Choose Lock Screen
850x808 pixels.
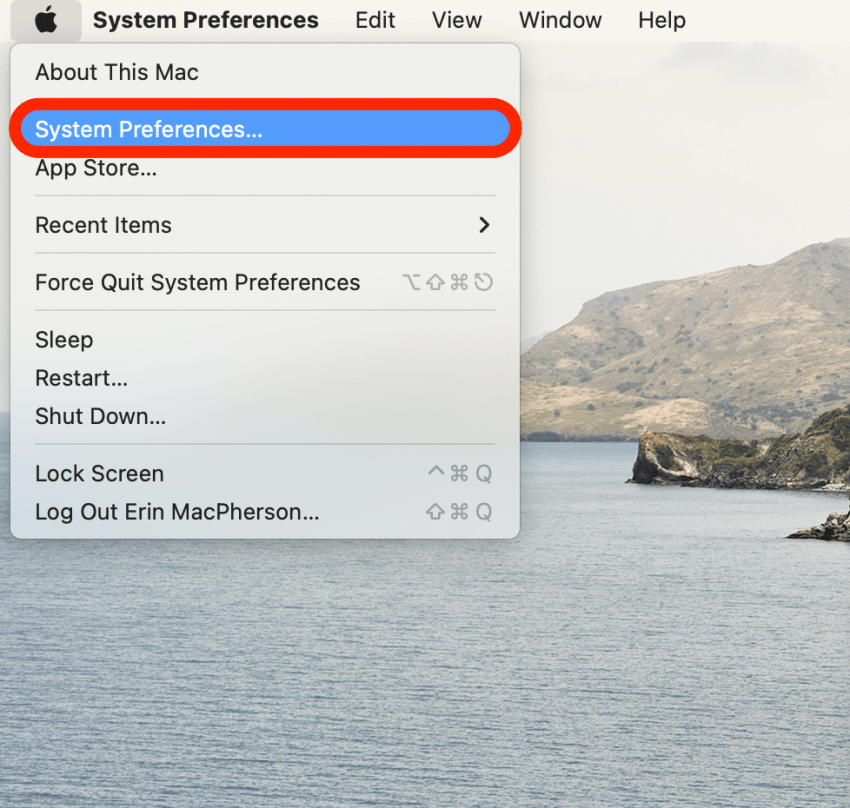265,473
